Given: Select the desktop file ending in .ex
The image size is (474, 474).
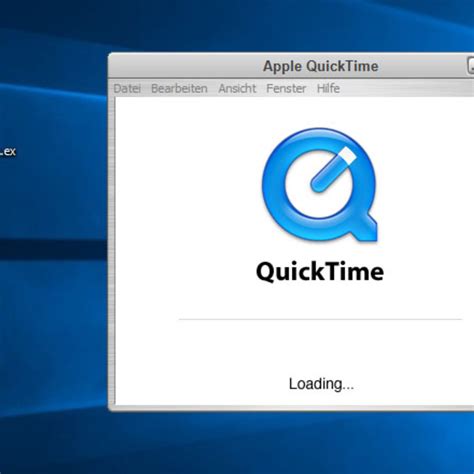Looking at the screenshot, I should click(x=7, y=152).
